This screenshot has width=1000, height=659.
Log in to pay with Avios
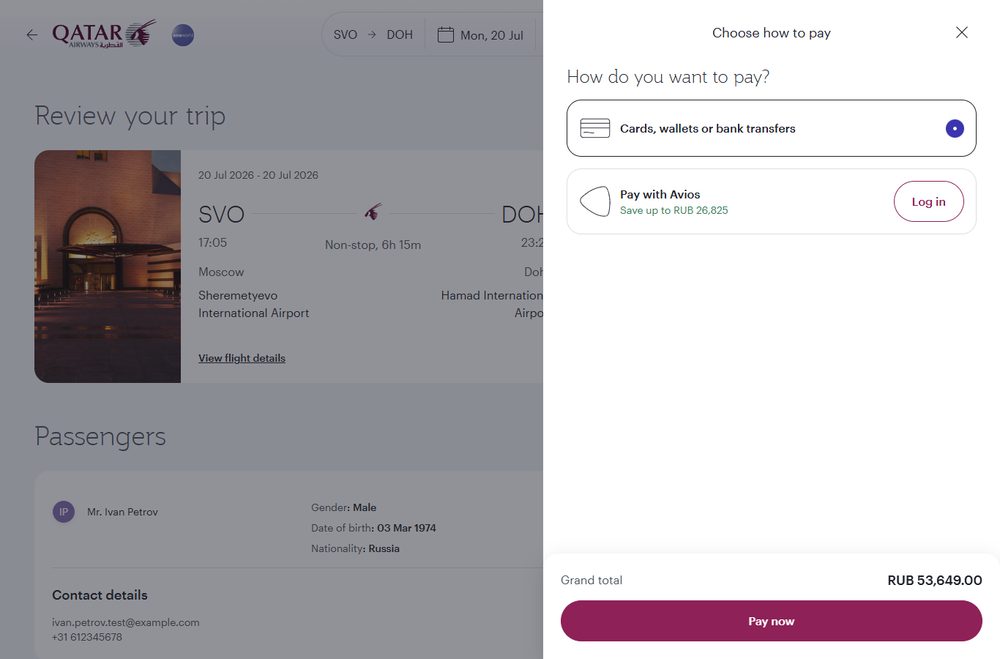tap(929, 202)
